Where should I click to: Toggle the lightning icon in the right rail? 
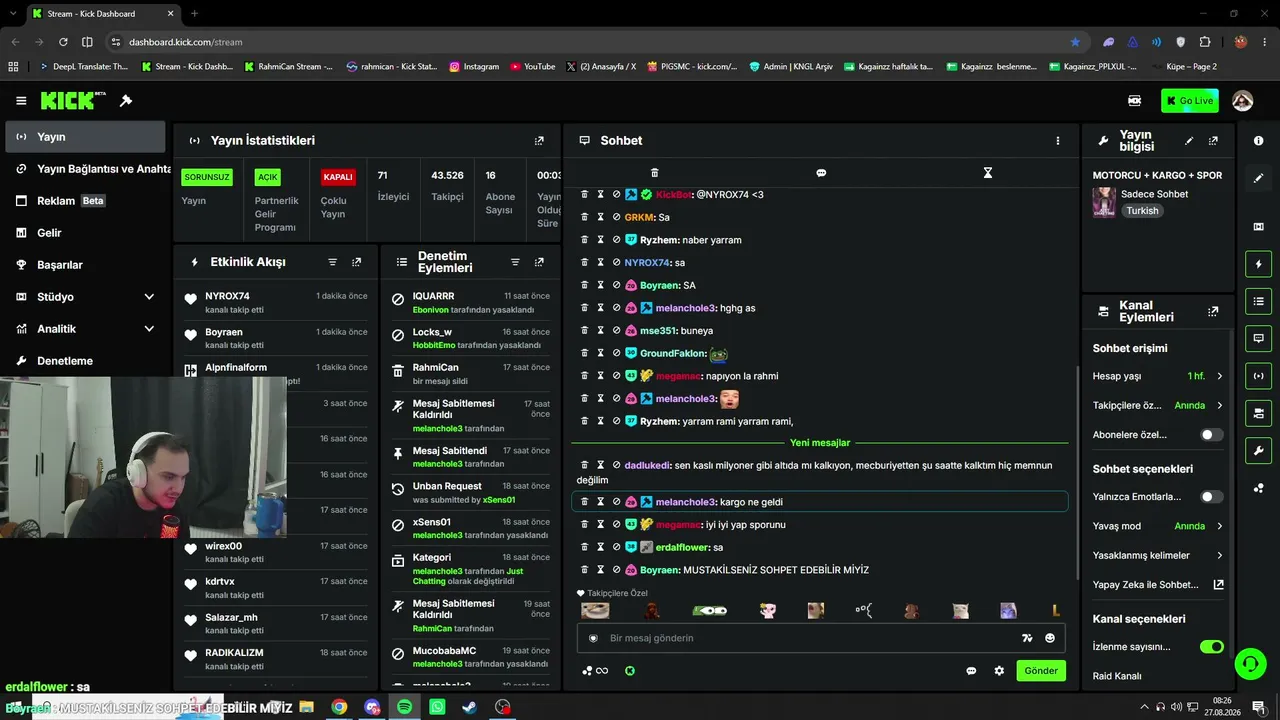click(1258, 265)
